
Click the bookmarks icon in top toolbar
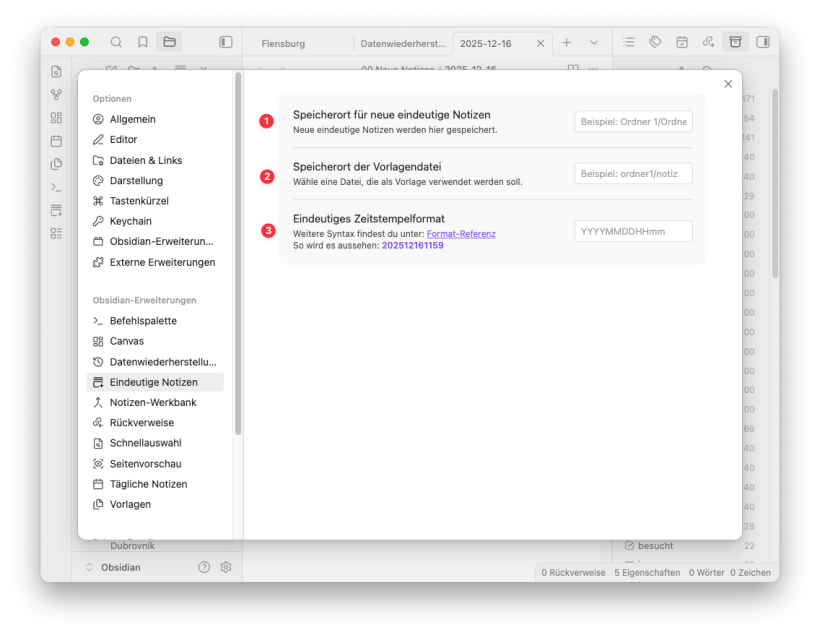point(143,42)
